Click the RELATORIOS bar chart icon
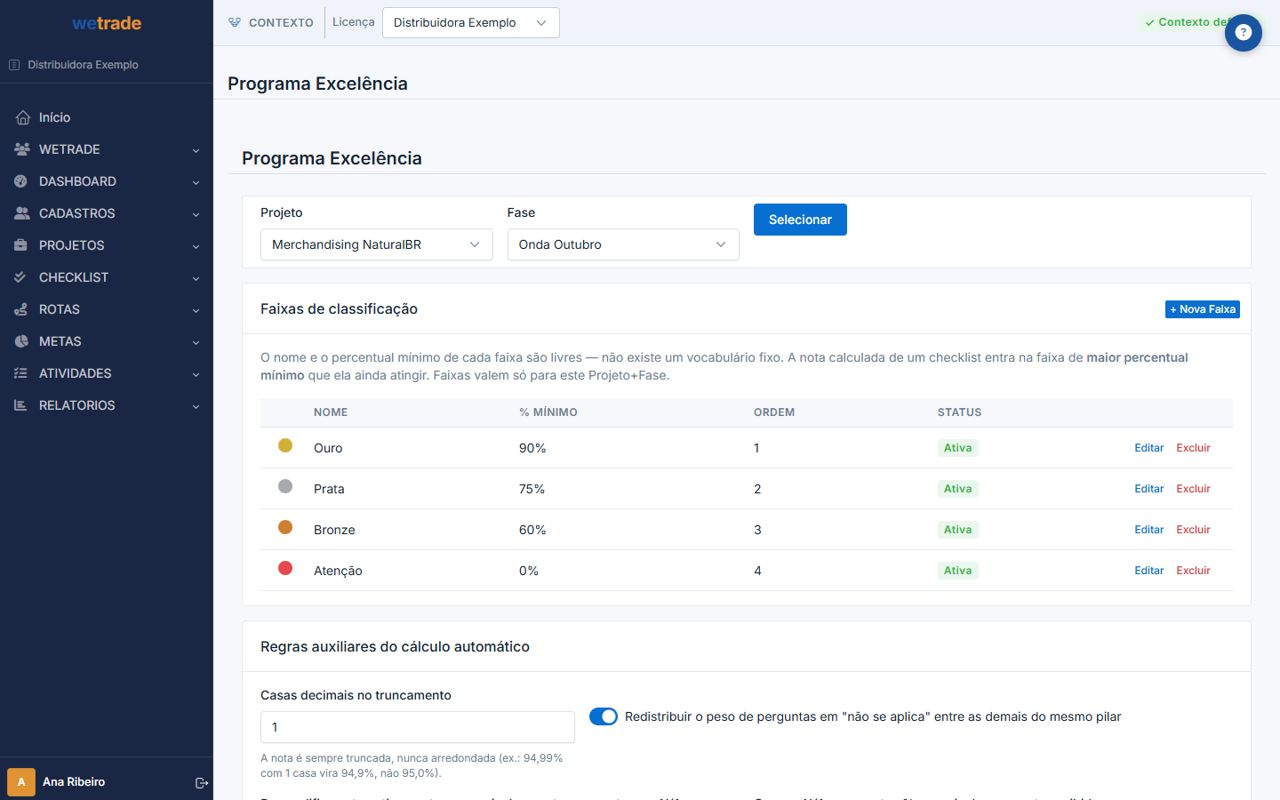 click(21, 405)
